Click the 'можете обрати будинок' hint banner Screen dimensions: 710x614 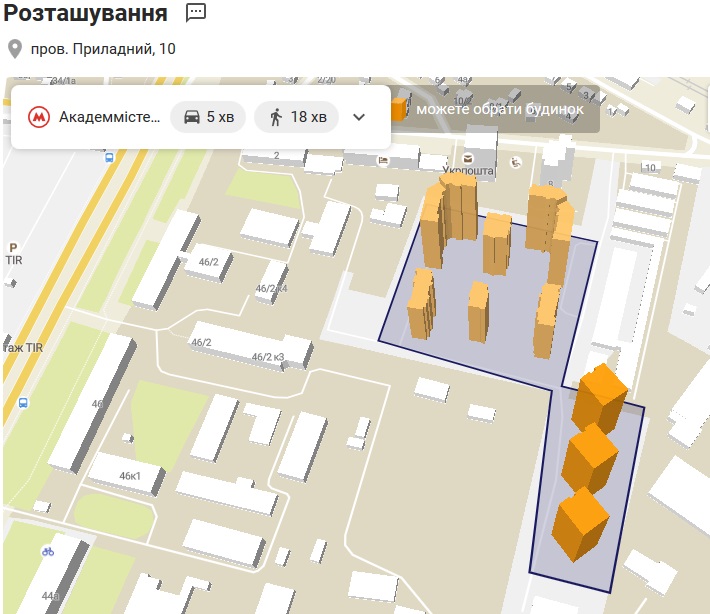[x=498, y=109]
